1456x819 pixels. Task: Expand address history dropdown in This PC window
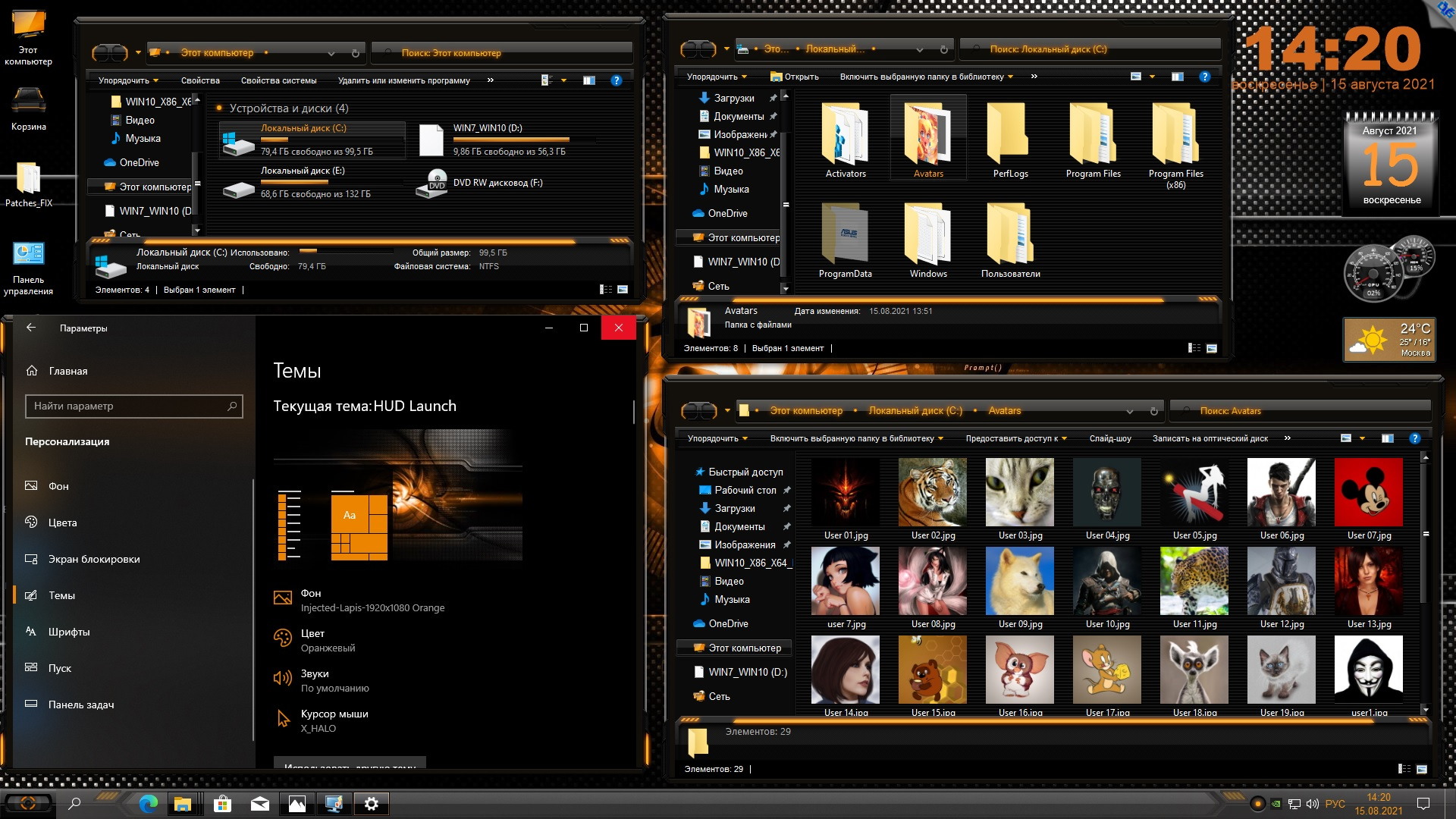tap(331, 53)
